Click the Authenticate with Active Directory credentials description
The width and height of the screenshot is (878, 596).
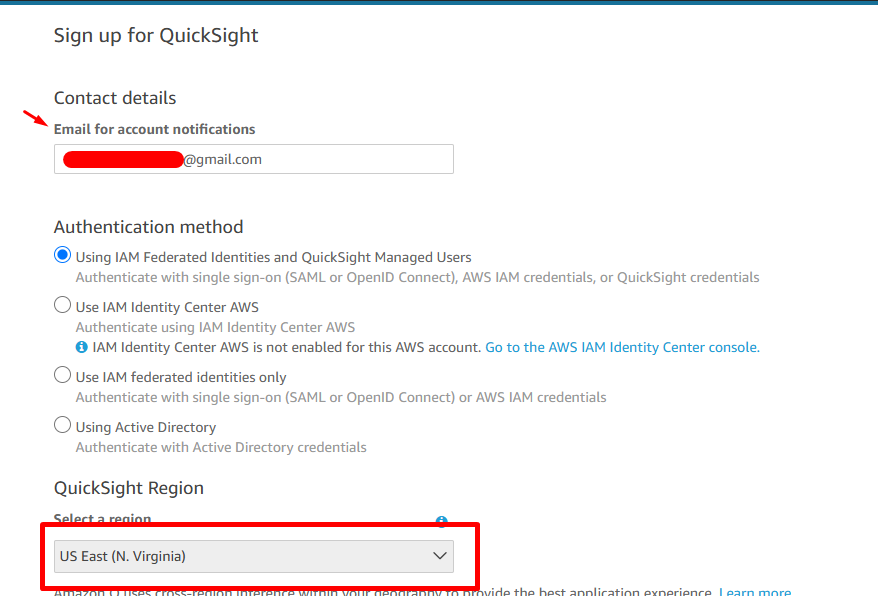[221, 447]
